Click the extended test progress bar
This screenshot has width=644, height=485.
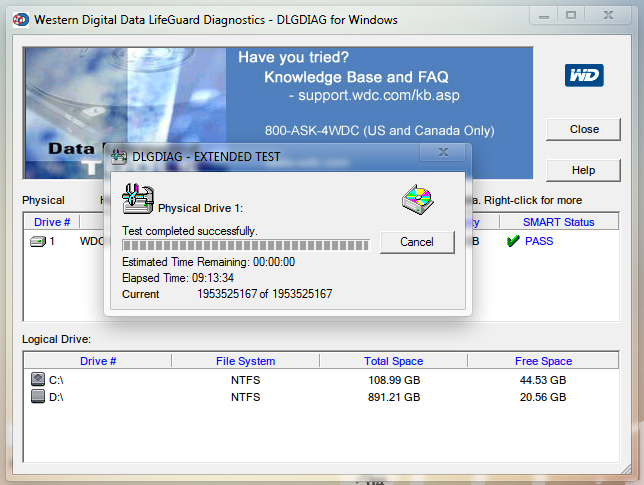pos(246,246)
